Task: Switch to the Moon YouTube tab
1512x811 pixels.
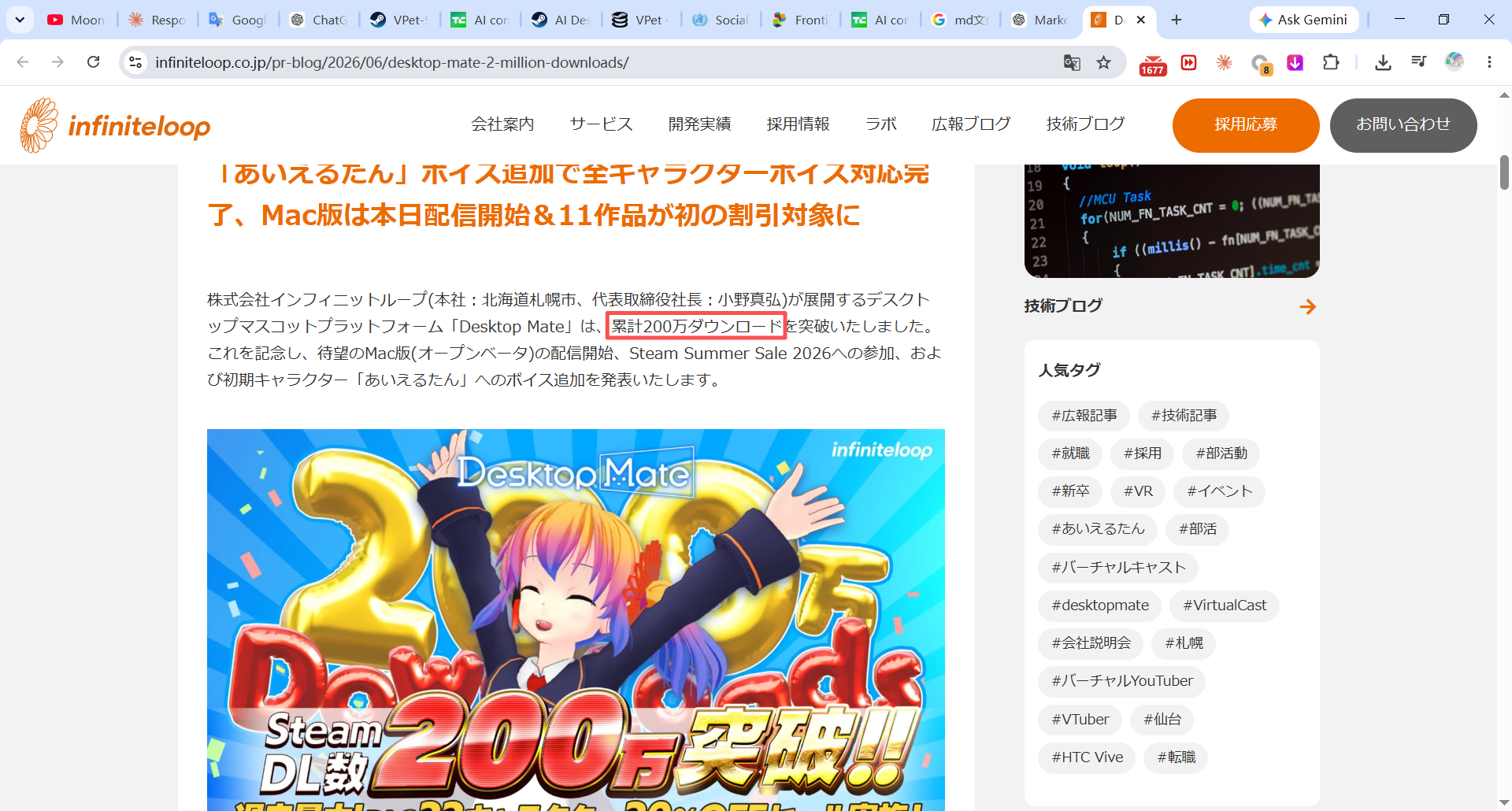Action: [x=76, y=20]
